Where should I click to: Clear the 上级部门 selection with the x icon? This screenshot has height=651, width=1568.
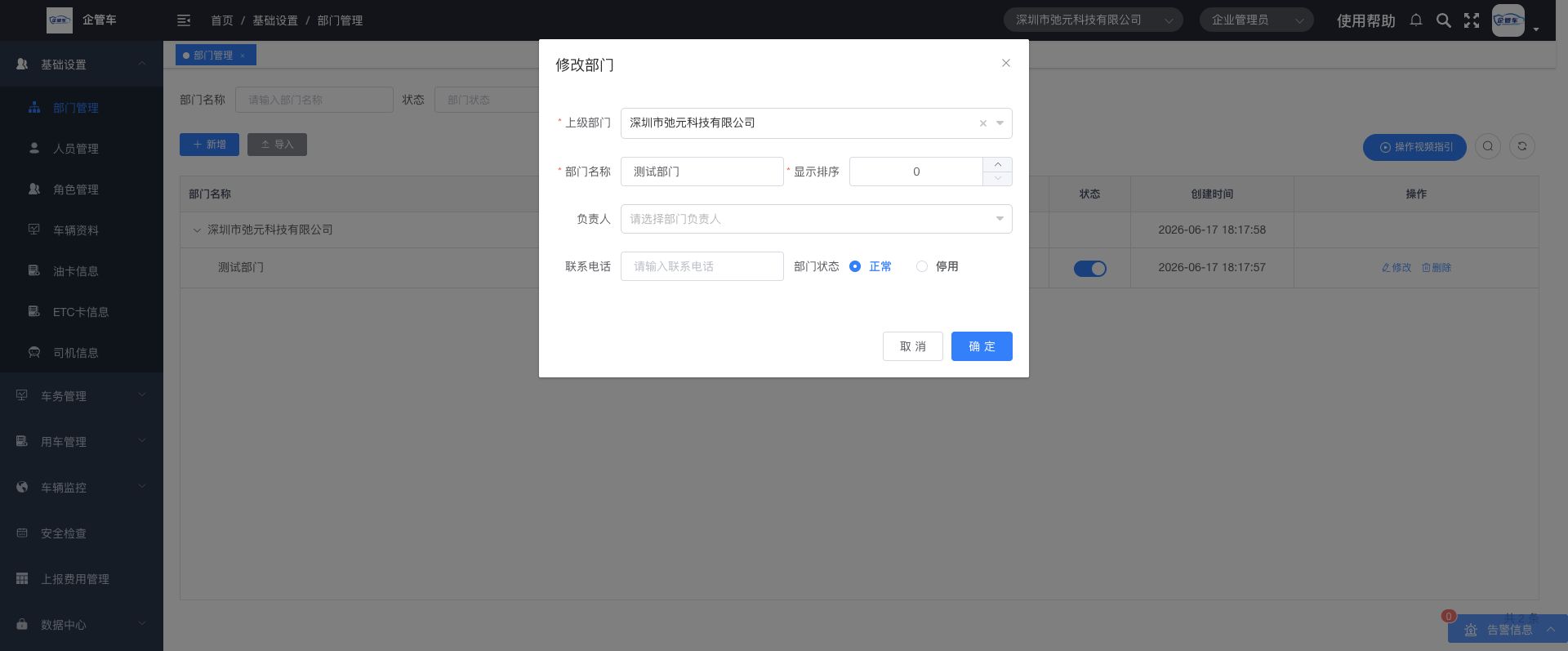(983, 123)
